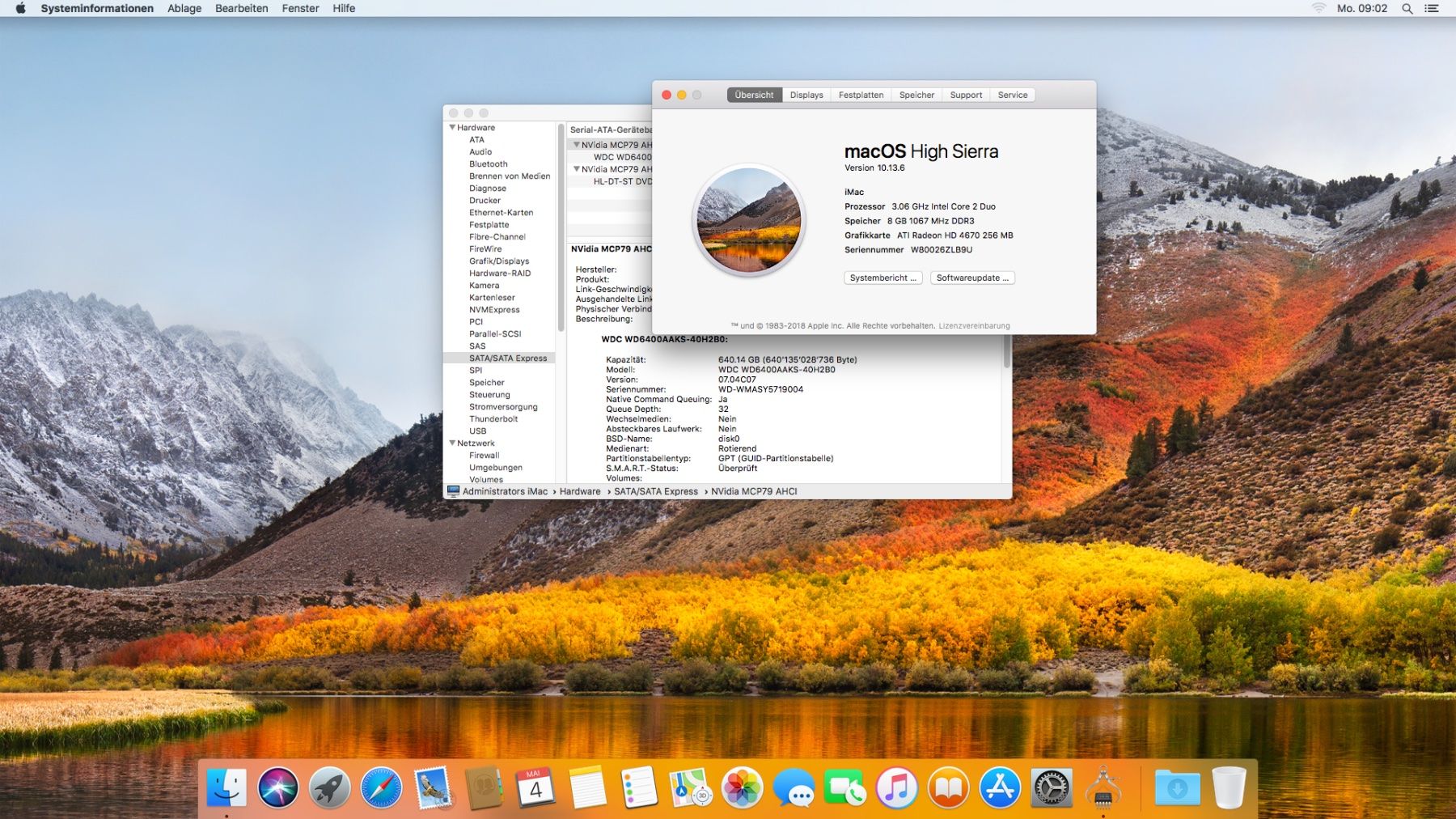Select Bluetooth in the Hardware list

(489, 163)
